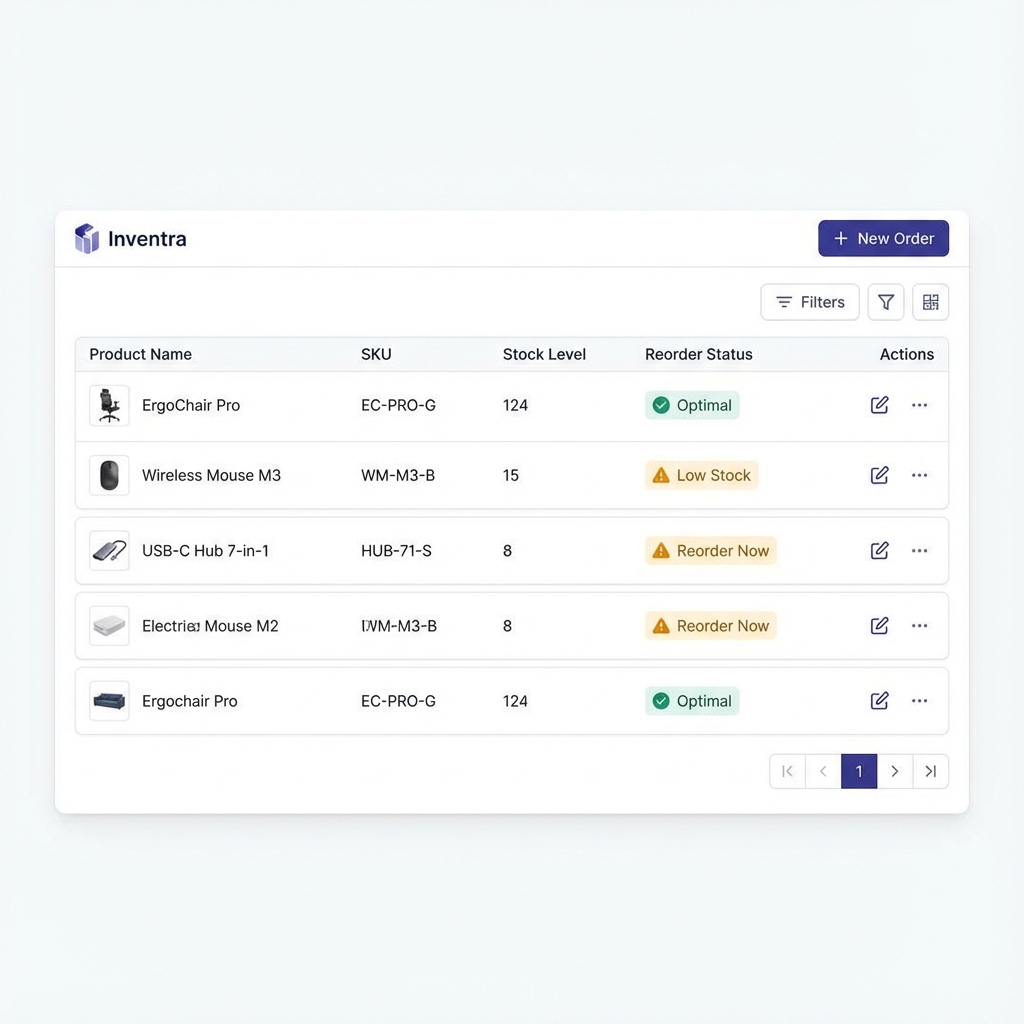Go to the first page

point(787,771)
